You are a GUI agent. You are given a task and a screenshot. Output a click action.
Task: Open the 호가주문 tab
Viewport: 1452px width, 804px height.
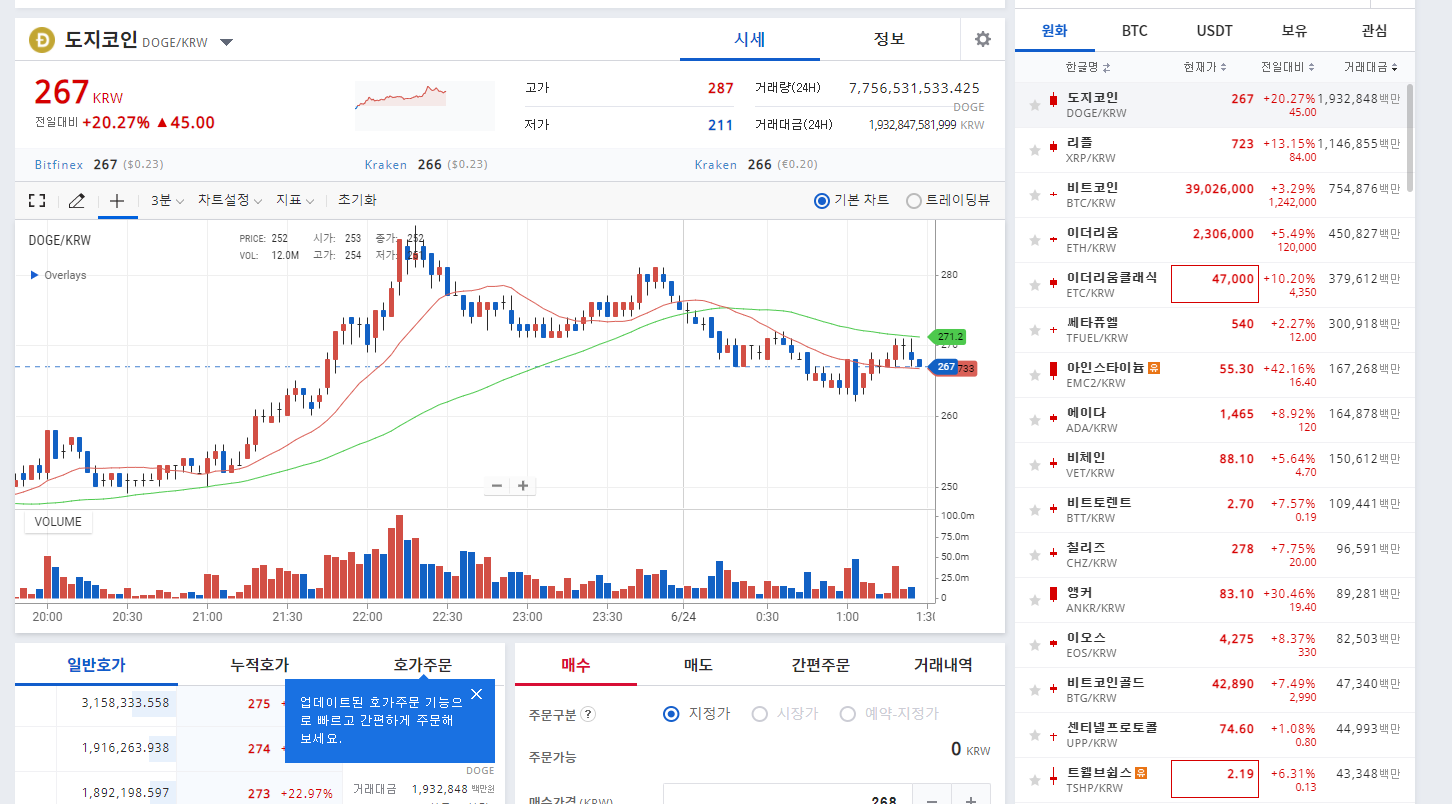tap(423, 664)
